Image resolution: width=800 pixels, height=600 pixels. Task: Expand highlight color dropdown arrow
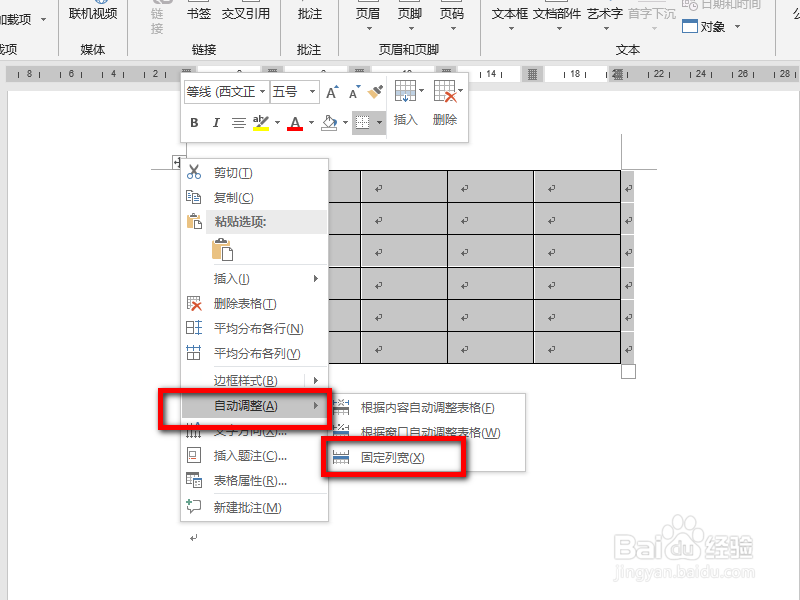pyautogui.click(x=277, y=122)
